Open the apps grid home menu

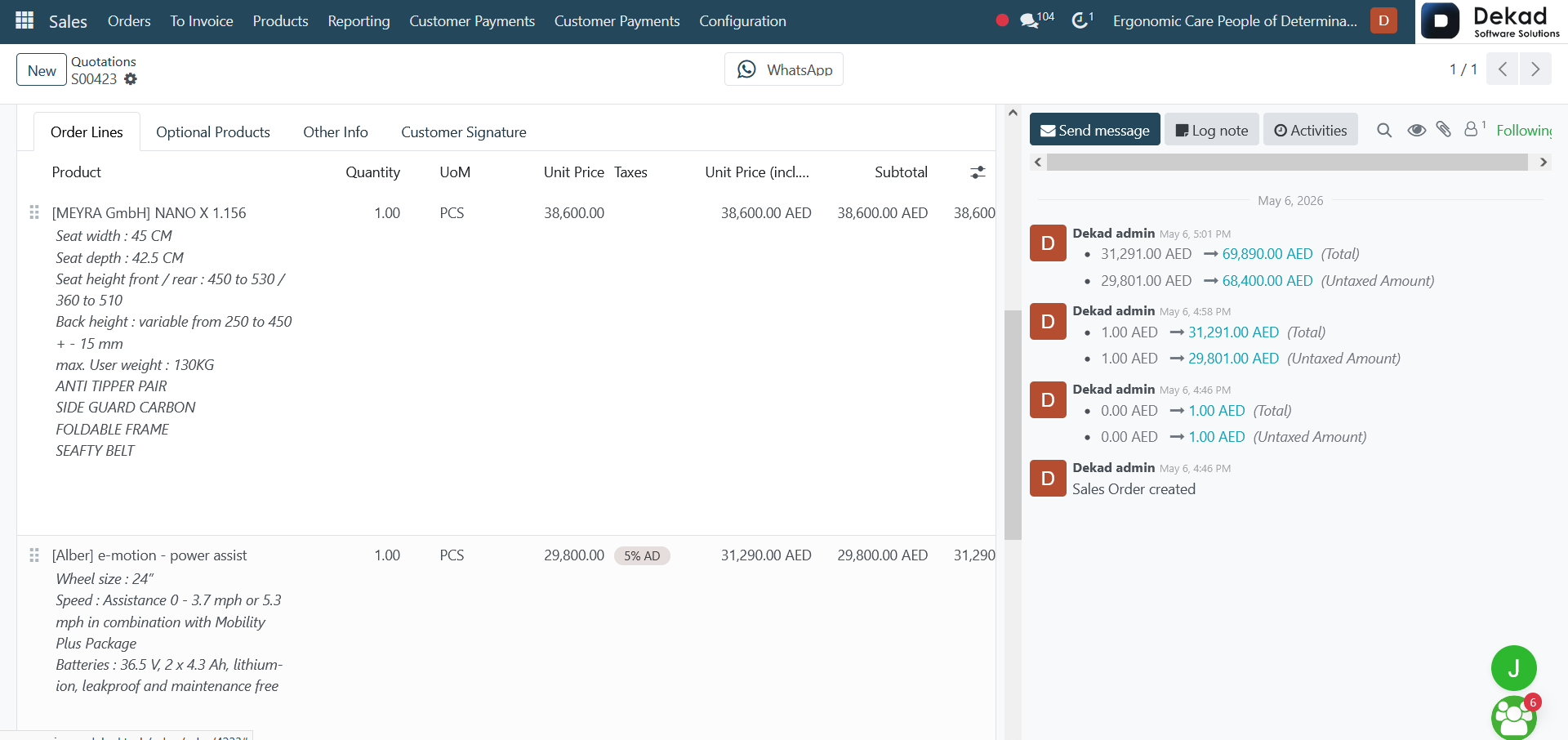[x=24, y=20]
